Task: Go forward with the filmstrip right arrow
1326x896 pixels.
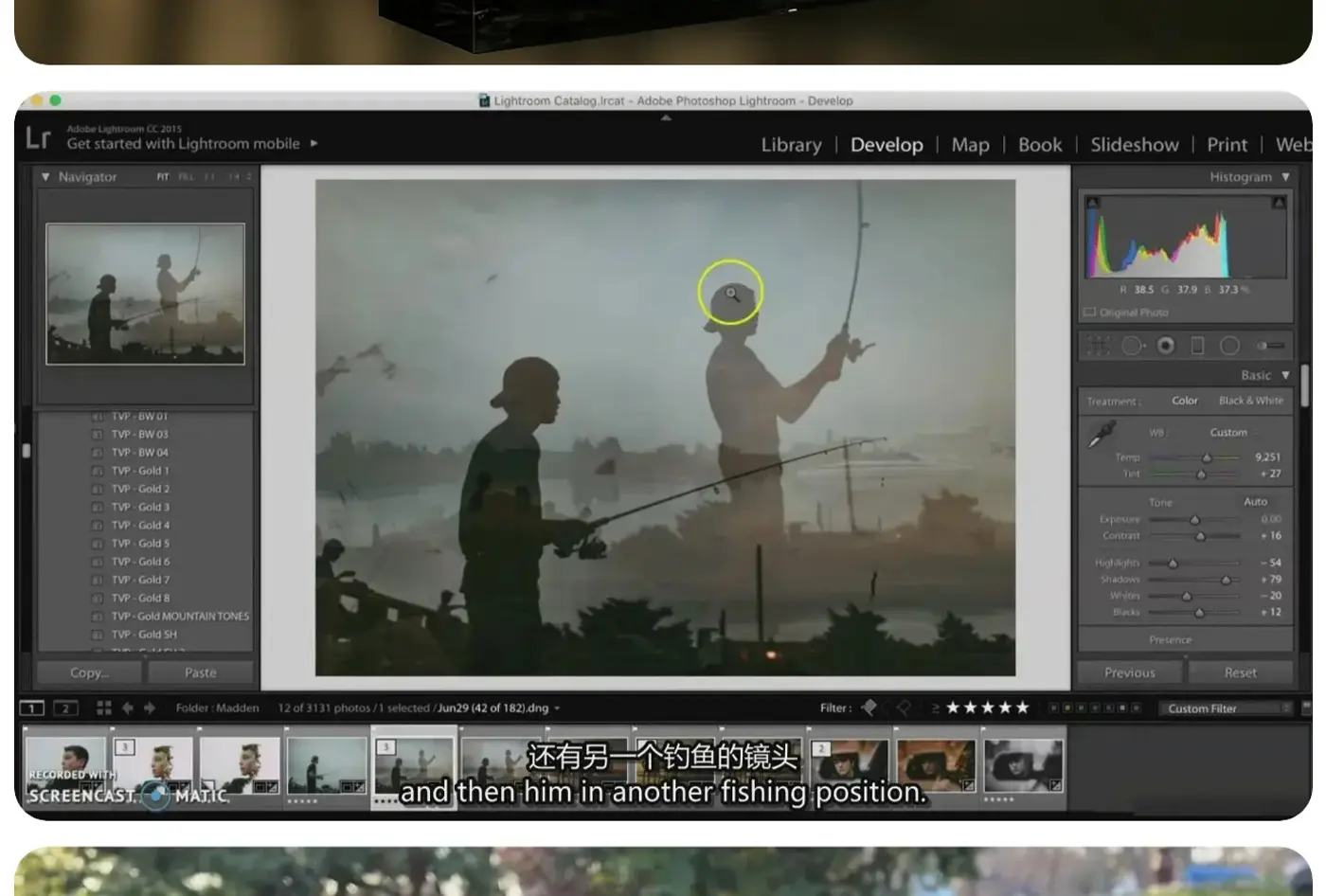Action: click(x=150, y=708)
